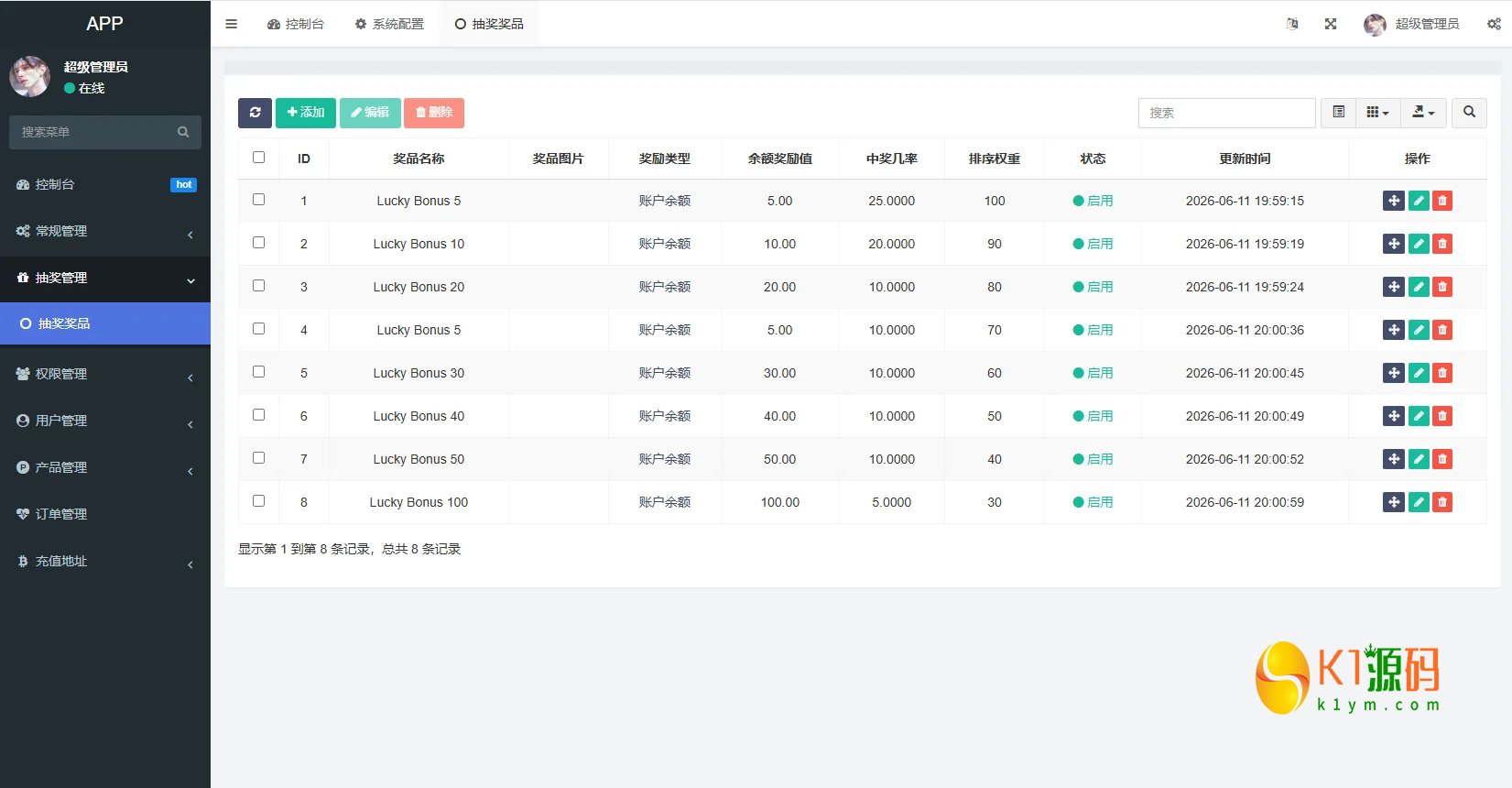
Task: Click the 编辑 edit toolbar button
Action: [x=370, y=113]
